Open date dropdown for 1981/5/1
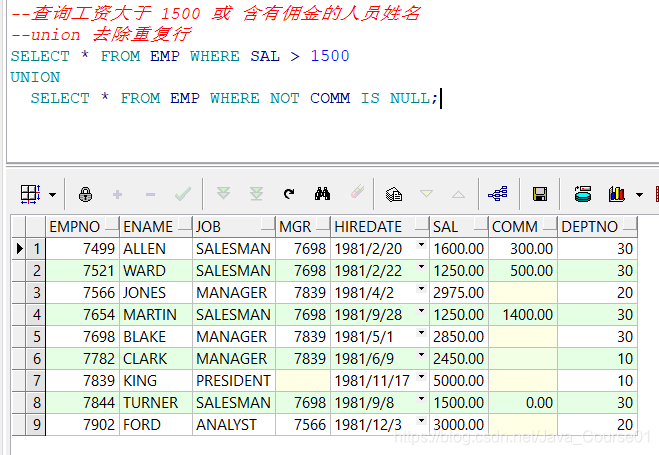This screenshot has width=659, height=455. click(x=421, y=332)
